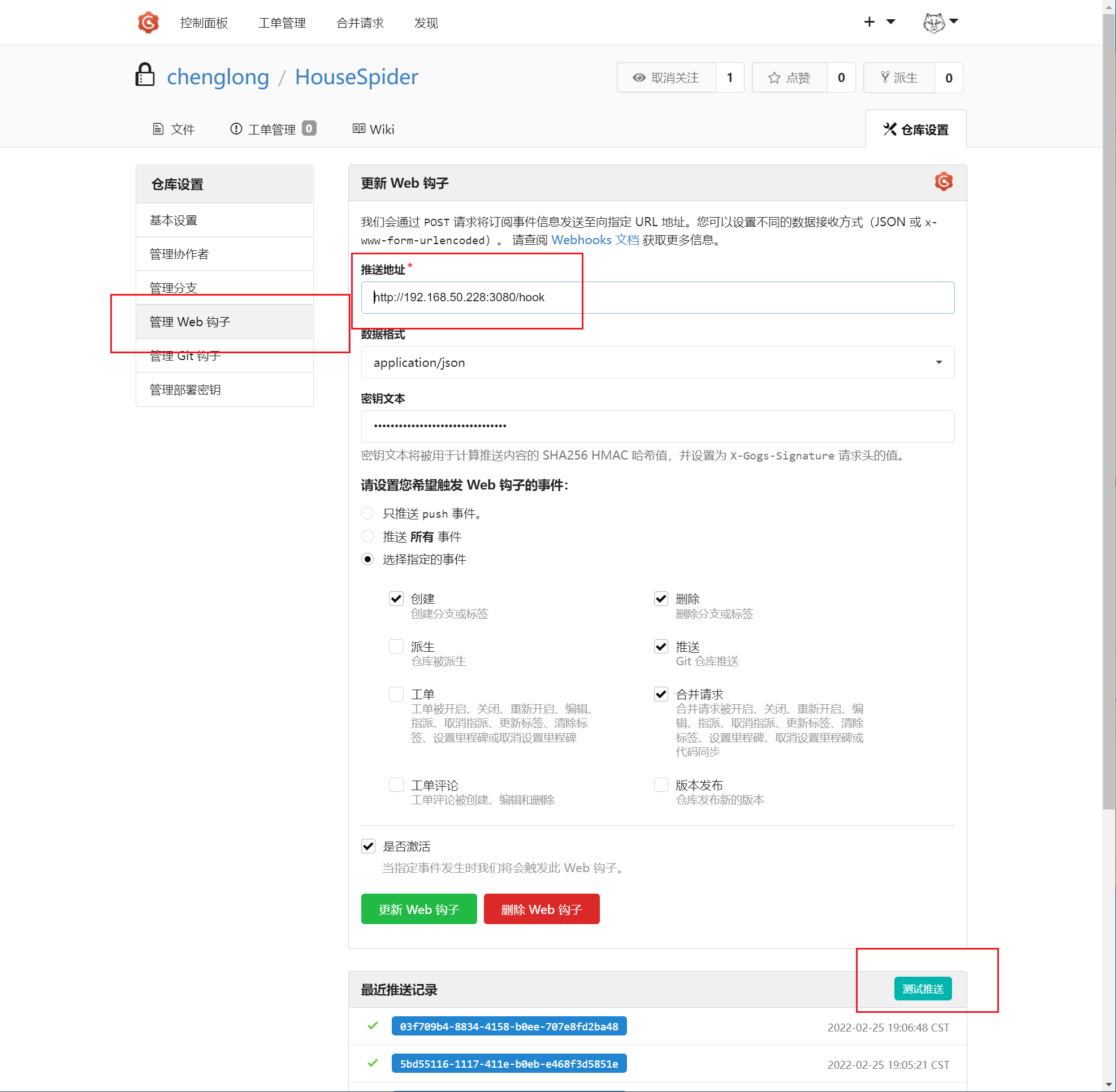Open 合并请求 in the top navigation
This screenshot has width=1116, height=1092.
coord(360,23)
